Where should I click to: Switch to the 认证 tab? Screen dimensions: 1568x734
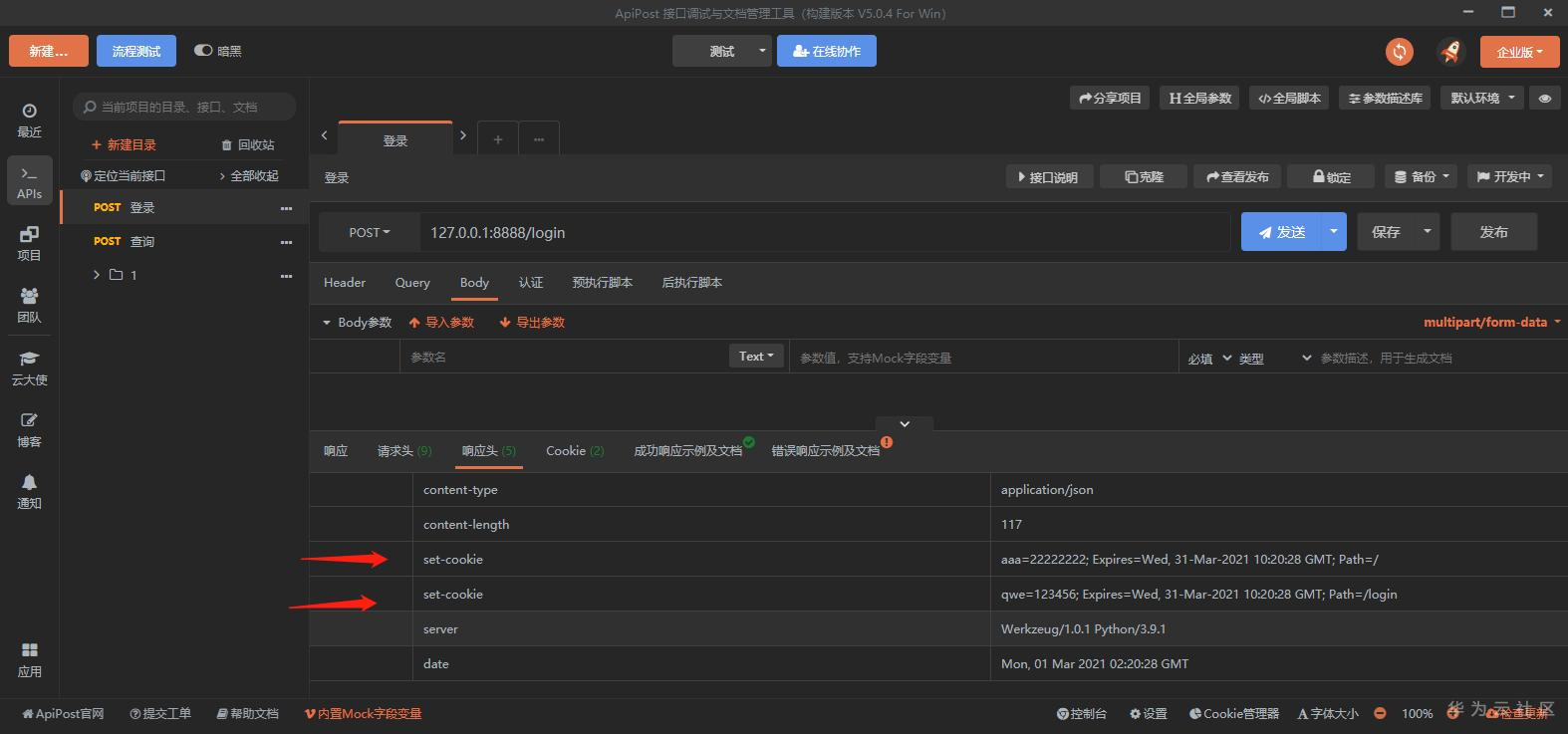[x=531, y=282]
